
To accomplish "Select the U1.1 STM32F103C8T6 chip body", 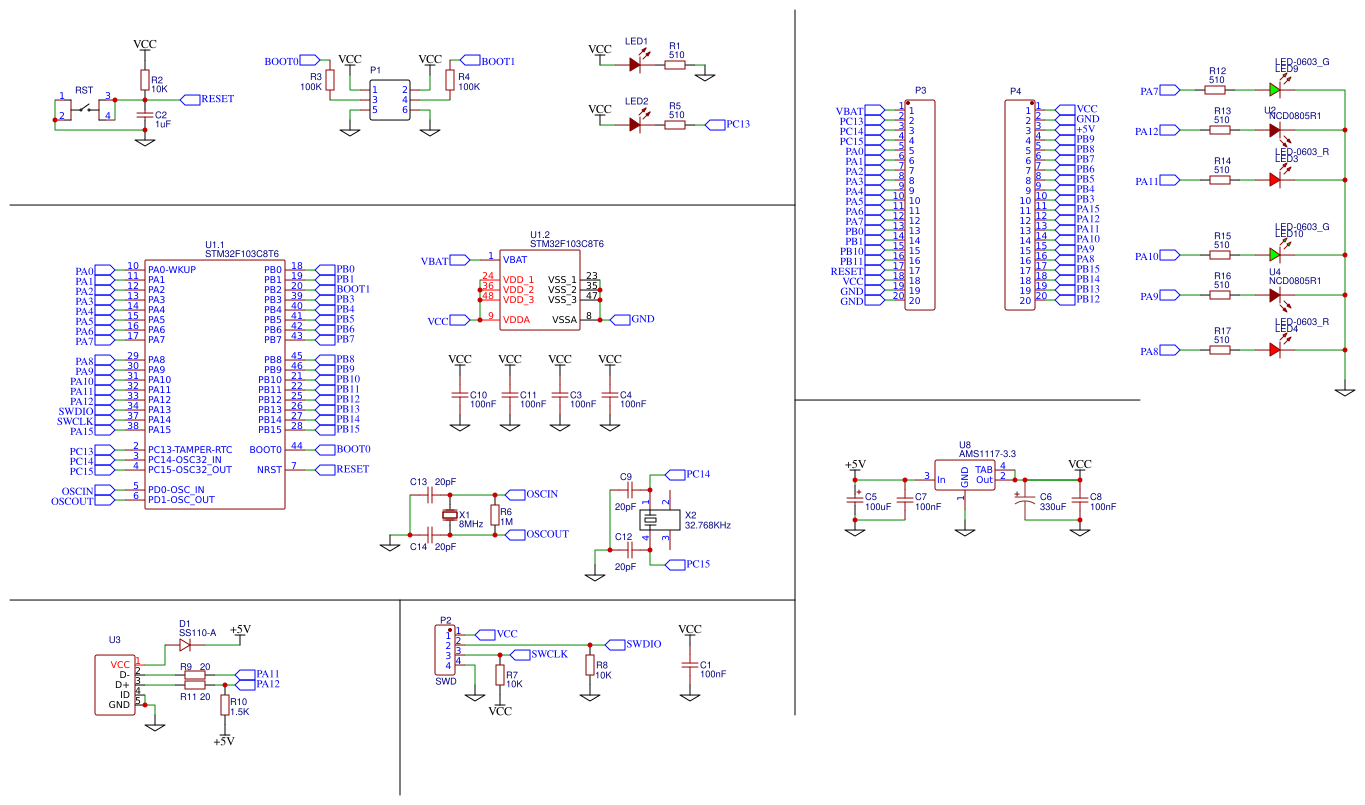I will pos(215,384).
